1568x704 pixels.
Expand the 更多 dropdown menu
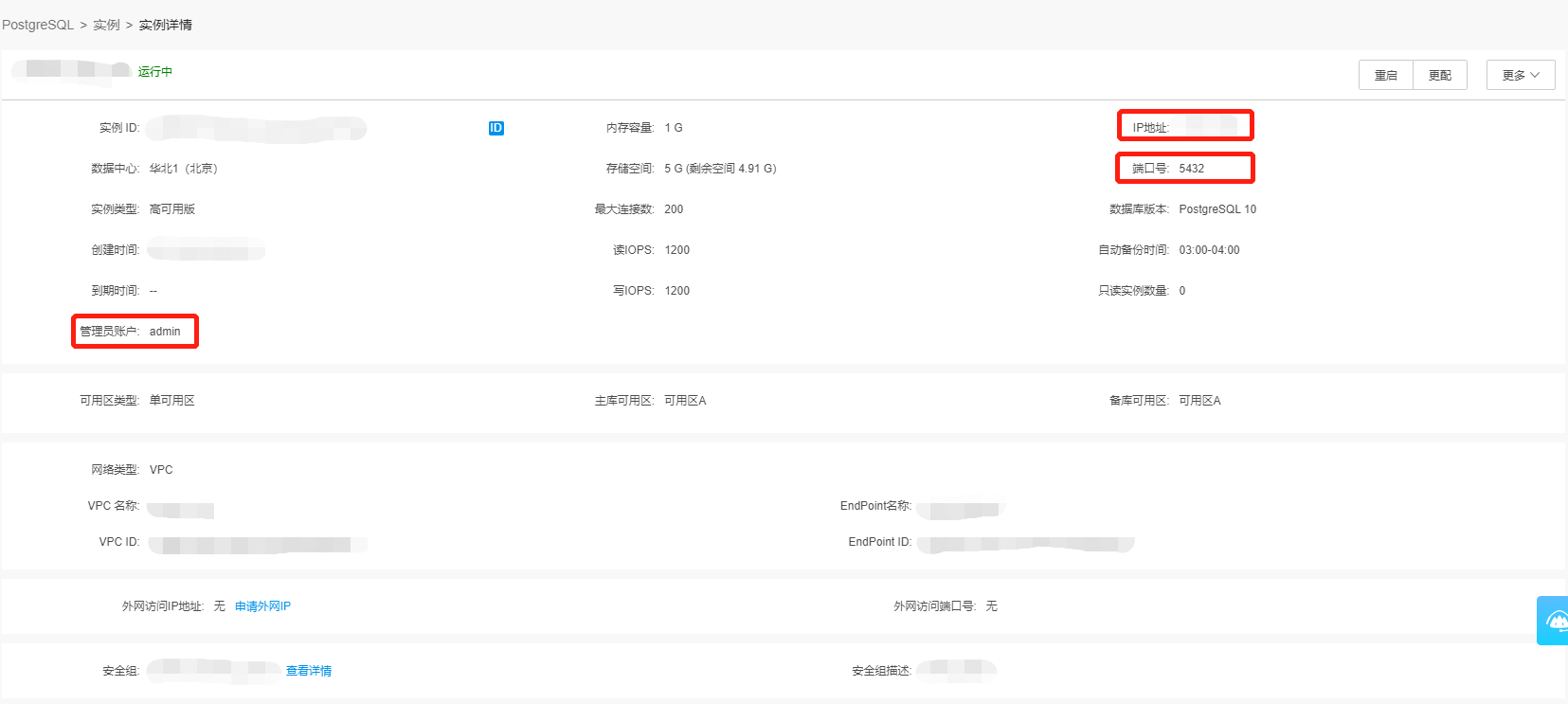pos(1521,75)
